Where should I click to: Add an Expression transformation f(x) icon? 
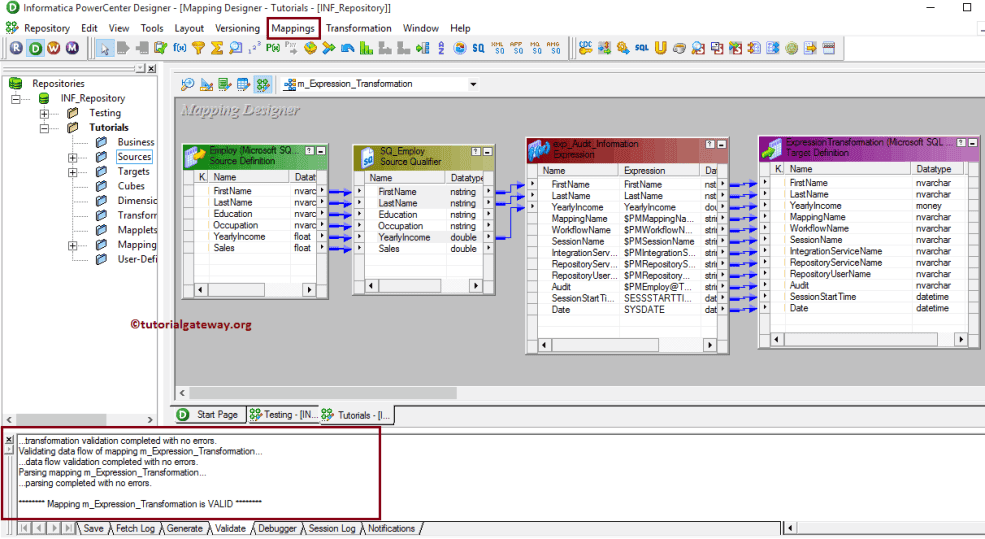click(x=180, y=48)
